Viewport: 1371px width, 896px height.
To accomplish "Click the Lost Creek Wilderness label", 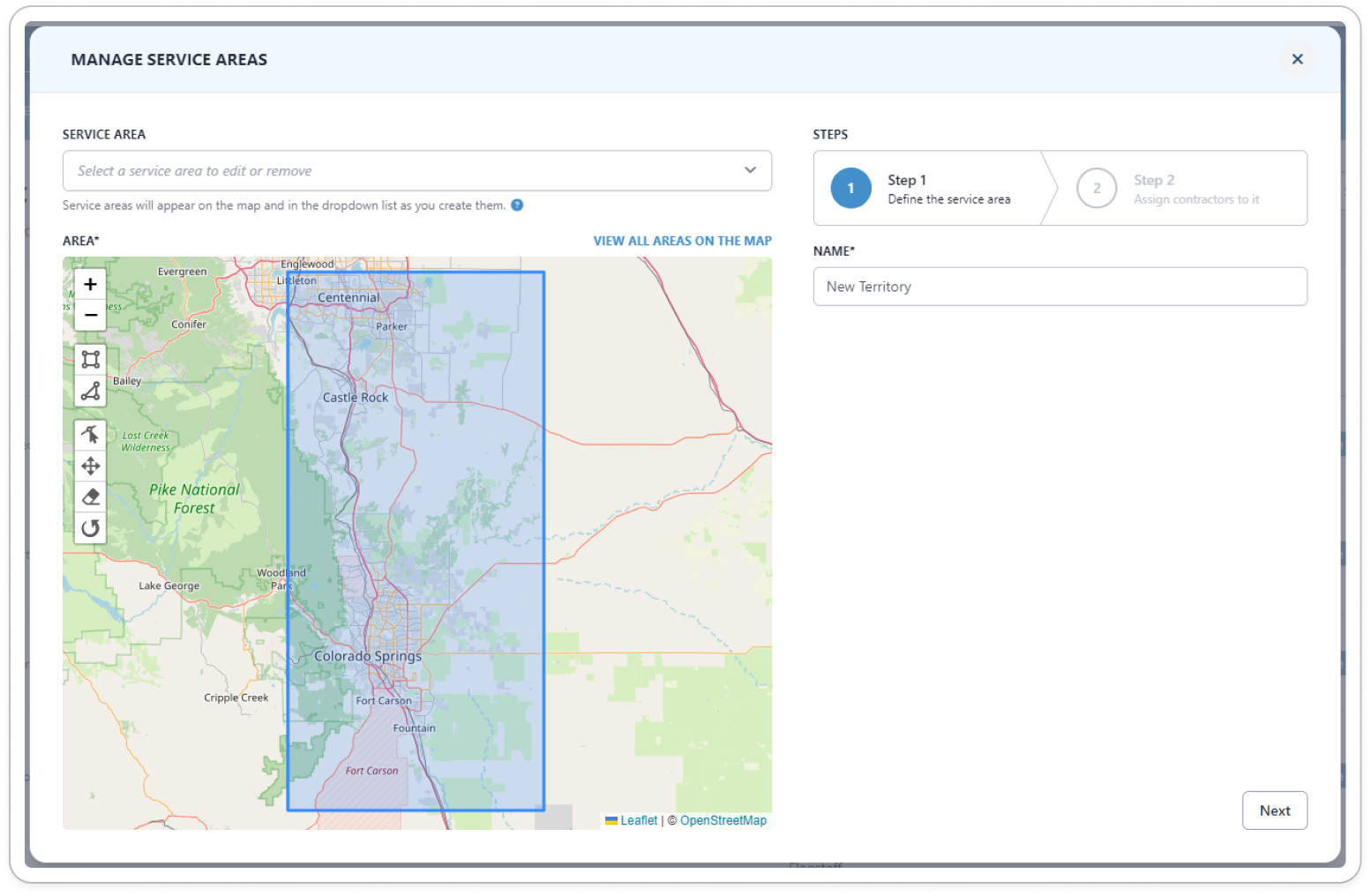I will pyautogui.click(x=146, y=442).
